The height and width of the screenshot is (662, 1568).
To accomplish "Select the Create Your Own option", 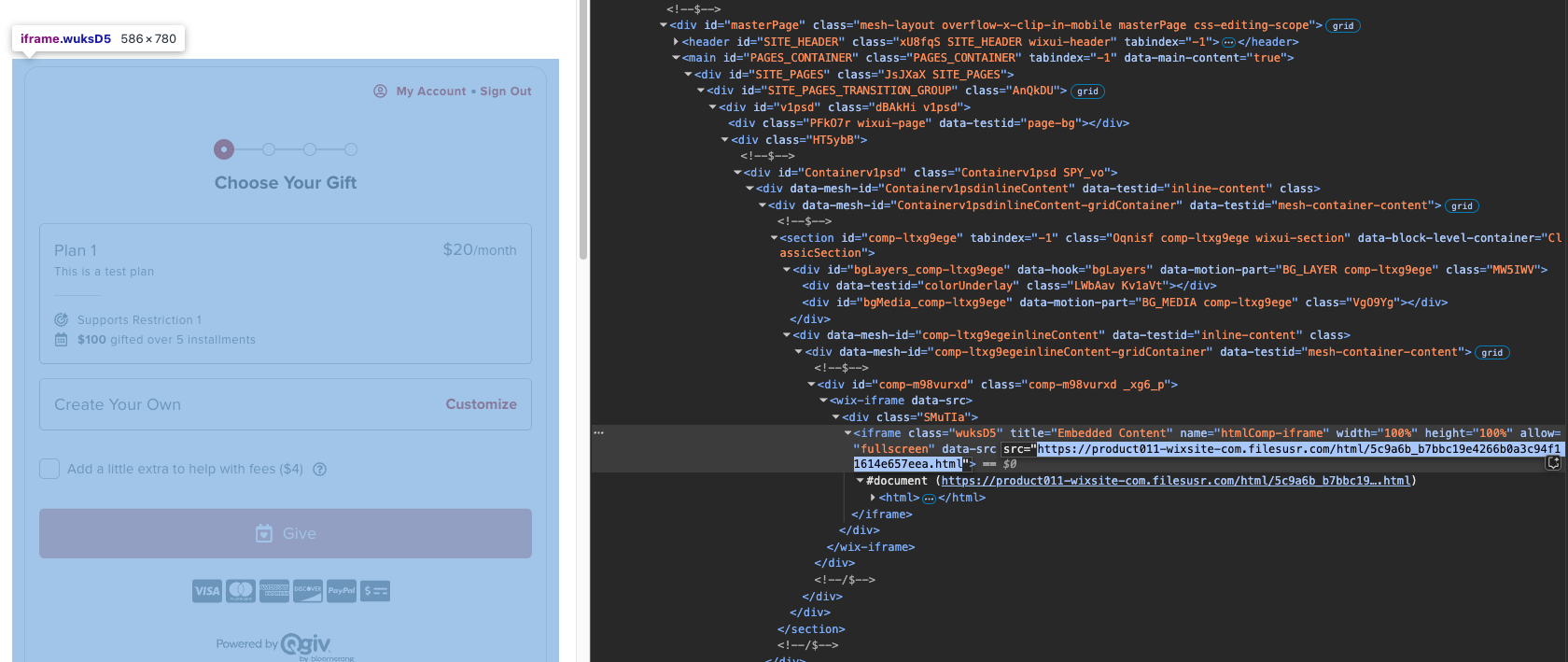I will (286, 404).
